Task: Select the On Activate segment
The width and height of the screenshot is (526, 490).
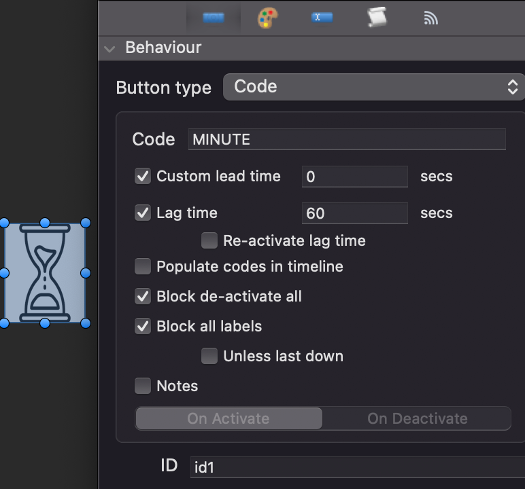Action: click(x=228, y=418)
